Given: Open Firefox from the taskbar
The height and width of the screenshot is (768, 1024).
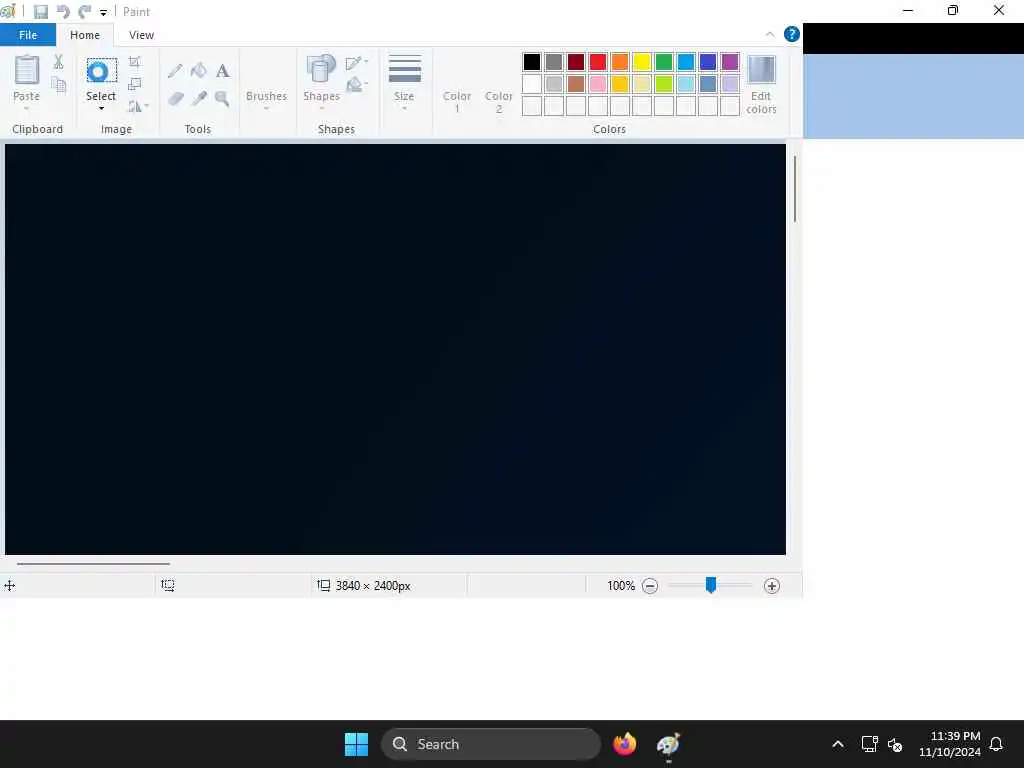Looking at the screenshot, I should (624, 744).
